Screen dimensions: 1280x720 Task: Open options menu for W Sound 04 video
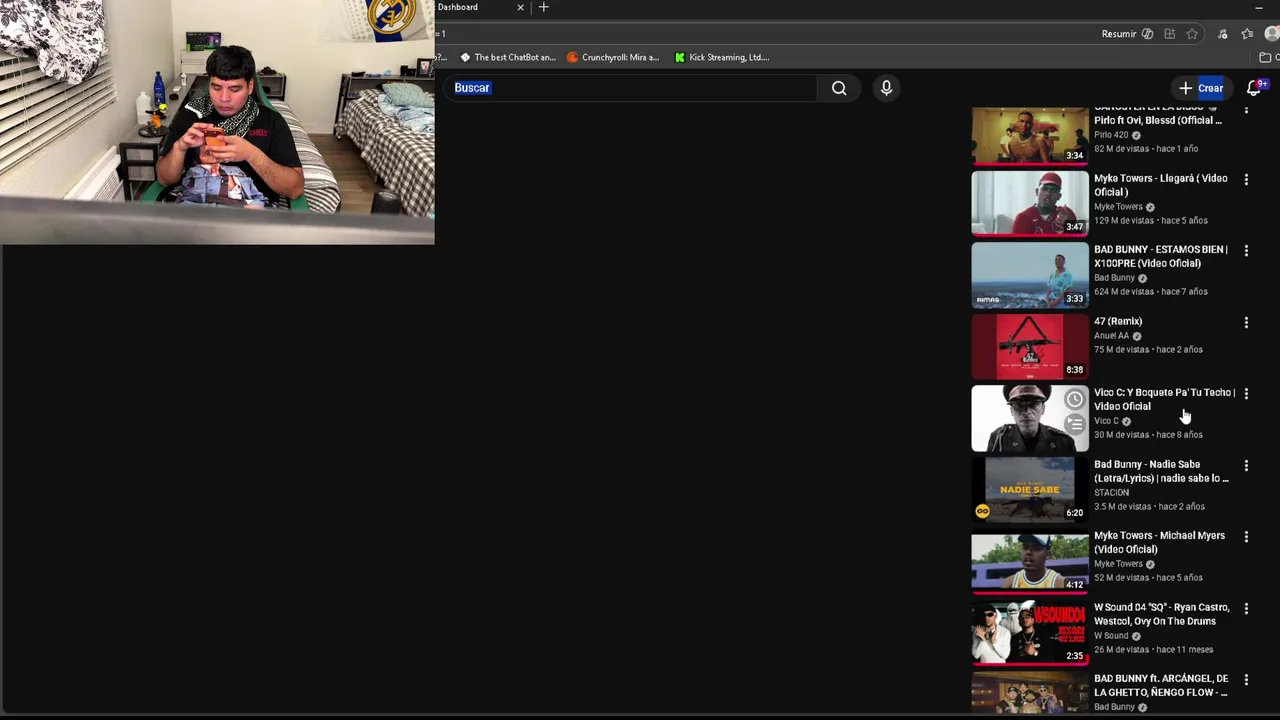(1246, 609)
